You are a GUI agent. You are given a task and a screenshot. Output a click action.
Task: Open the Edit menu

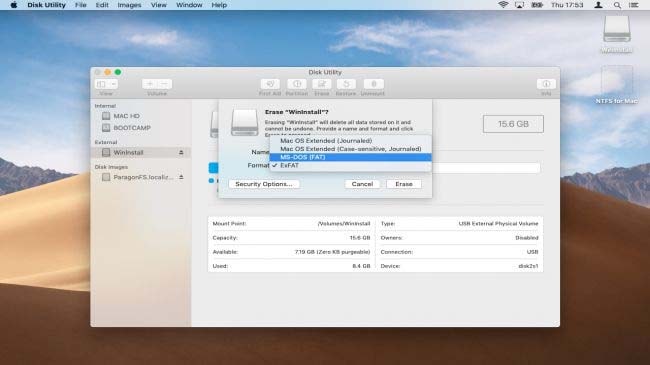click(x=102, y=5)
